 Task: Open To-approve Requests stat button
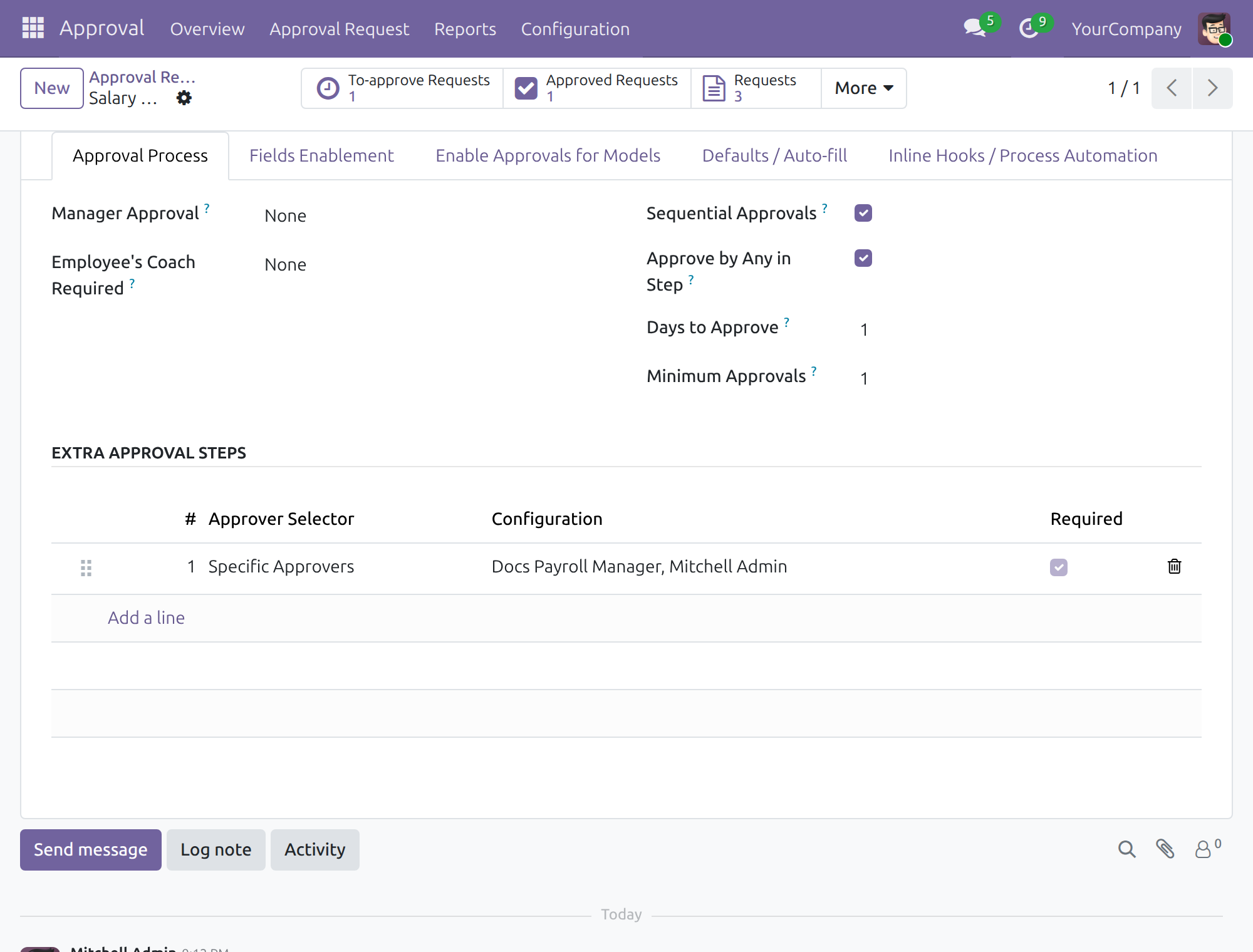point(402,88)
